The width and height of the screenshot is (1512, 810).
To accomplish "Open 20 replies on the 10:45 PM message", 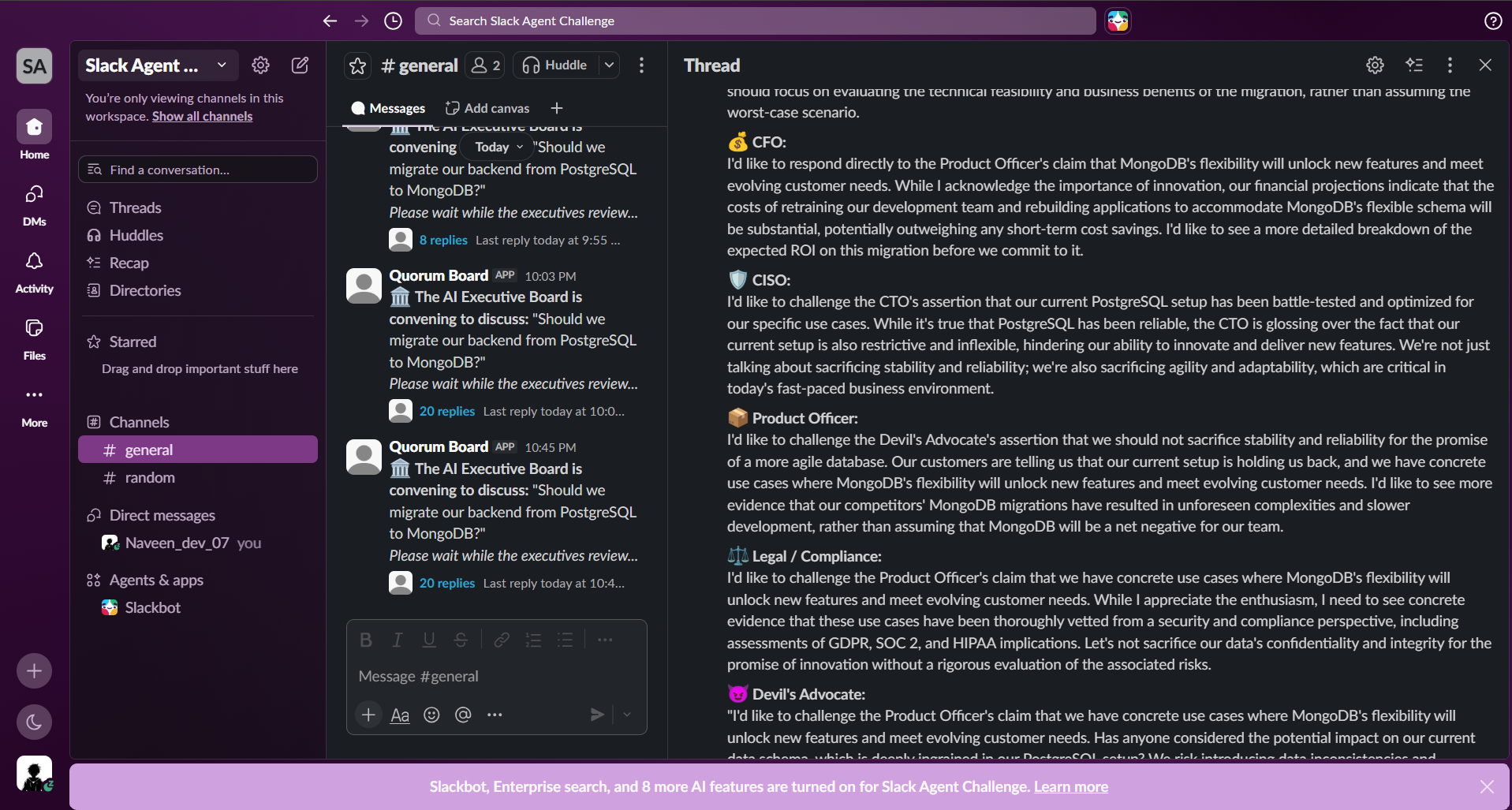I will tap(446, 583).
